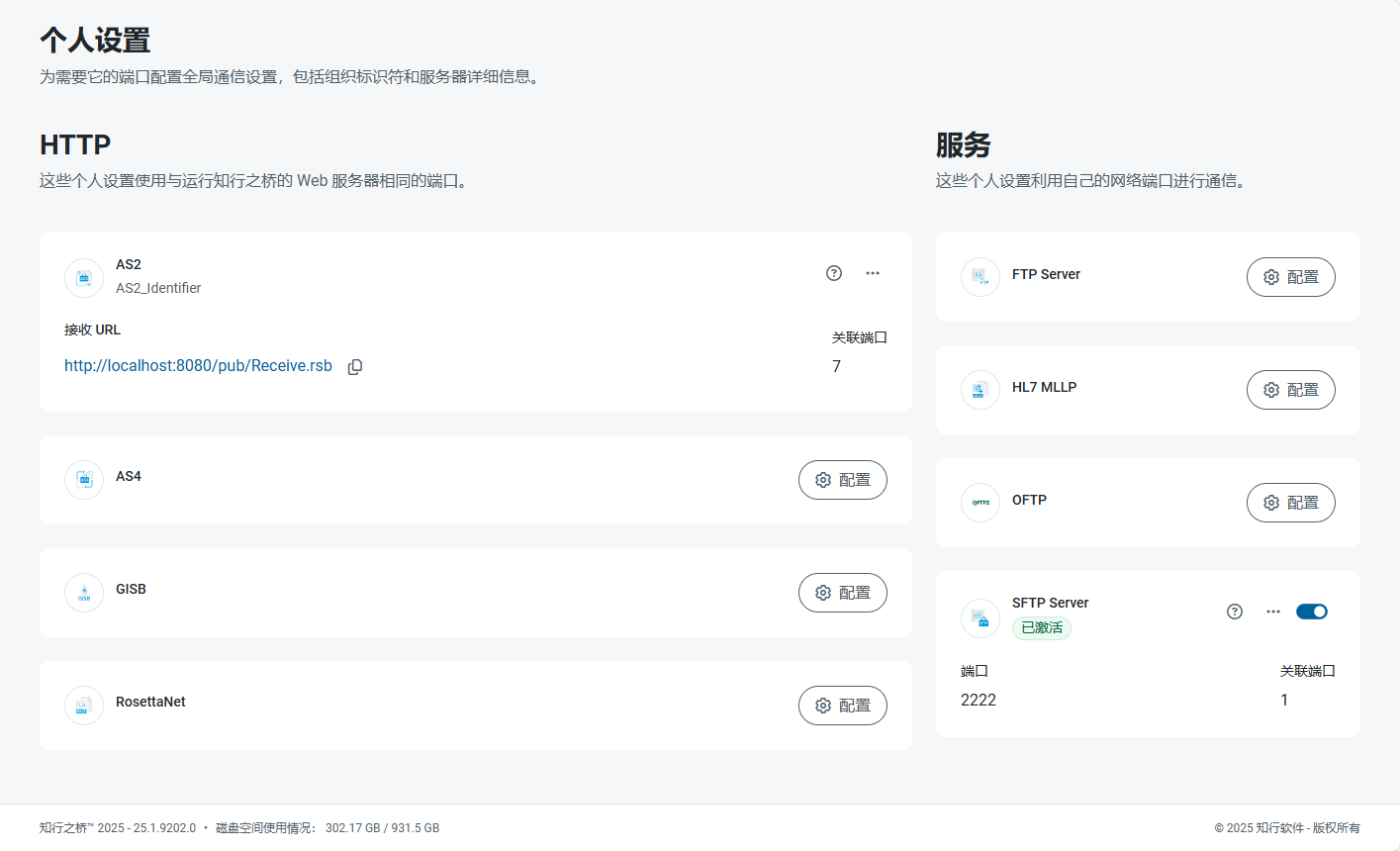The height and width of the screenshot is (851, 1400).
Task: Click the AS4 profile icon
Action: point(84,480)
